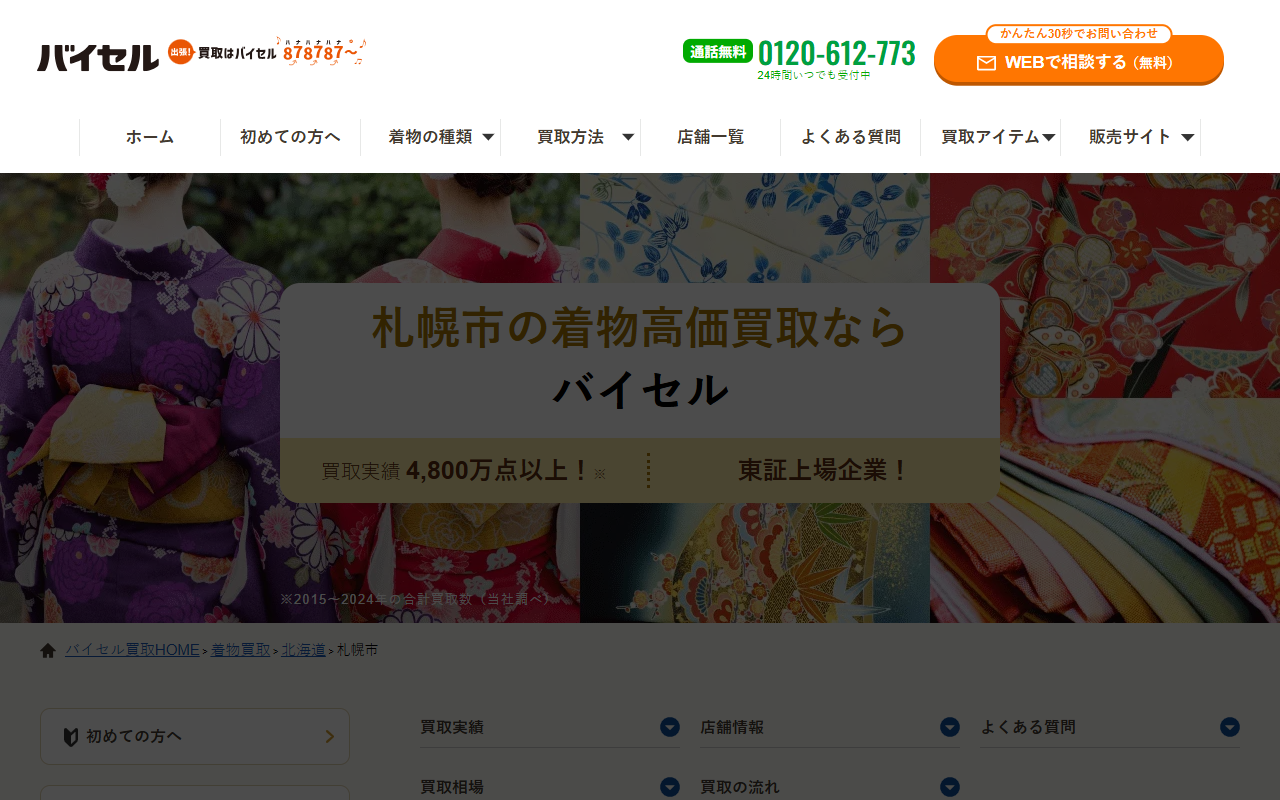Jump to 買取の流れ section

830,787
